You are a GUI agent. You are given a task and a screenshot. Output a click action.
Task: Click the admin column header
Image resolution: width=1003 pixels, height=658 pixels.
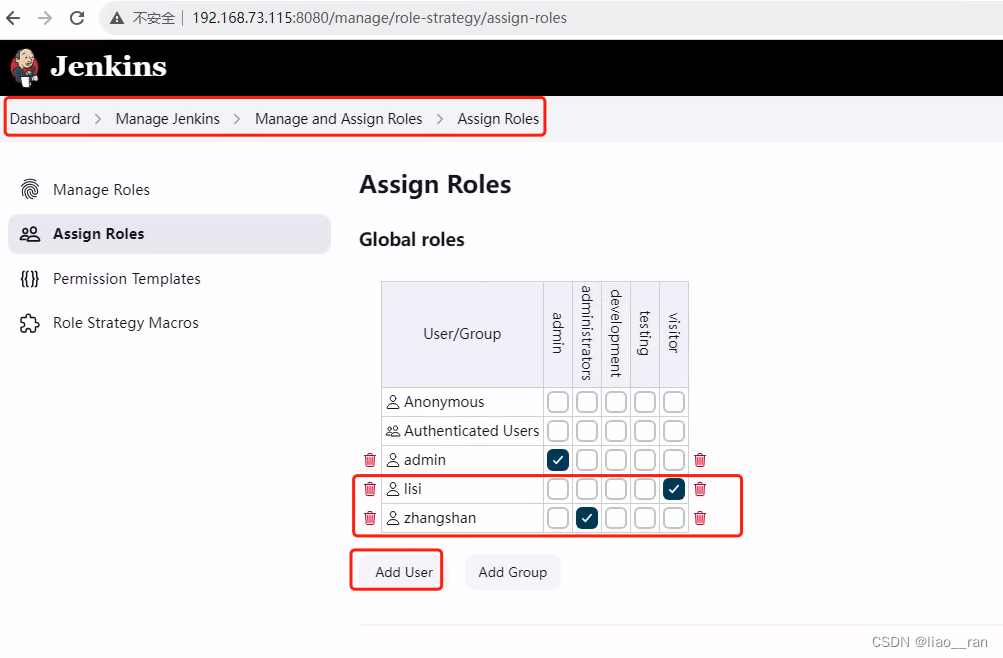pyautogui.click(x=558, y=333)
